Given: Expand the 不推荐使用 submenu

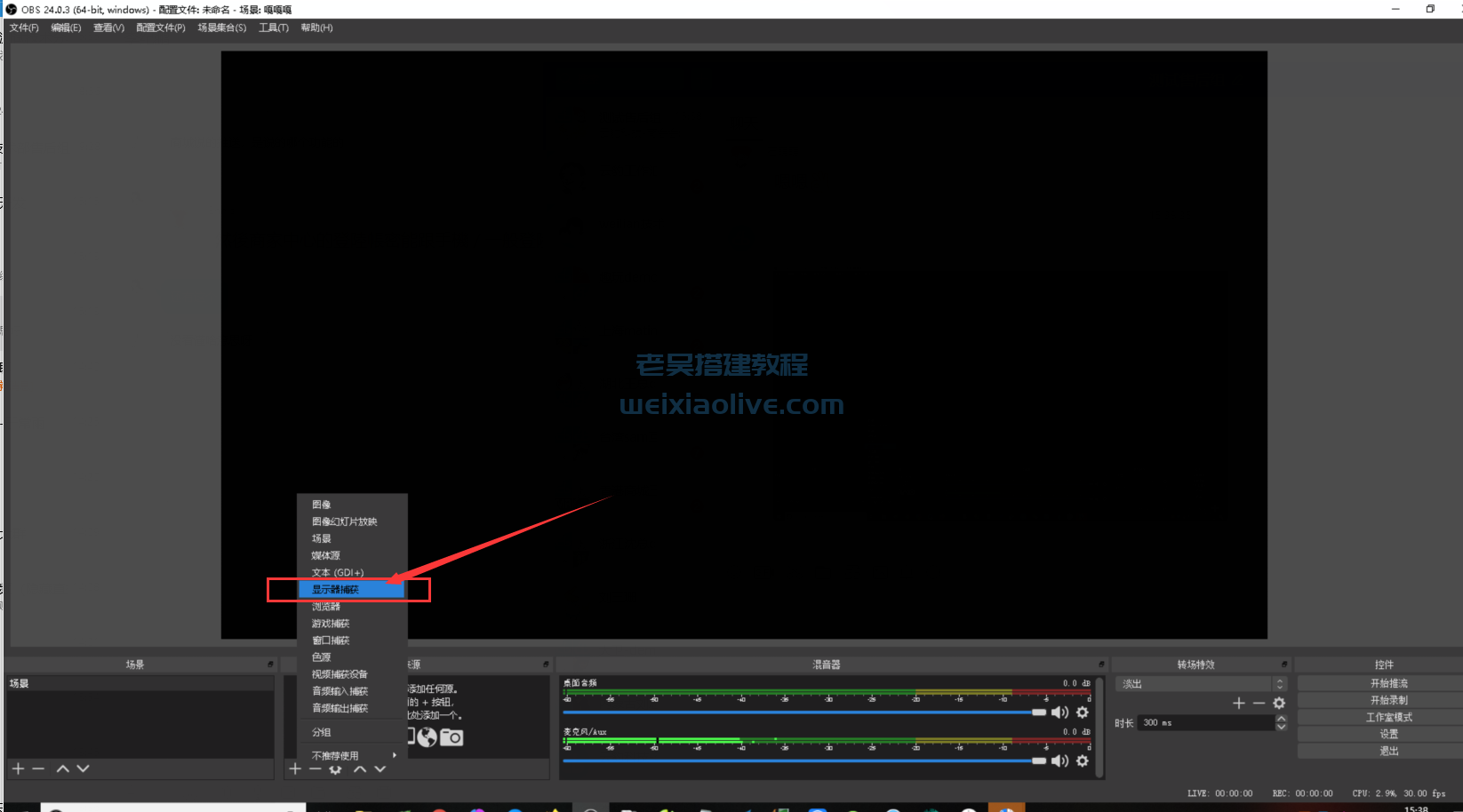Looking at the screenshot, I should coord(352,755).
